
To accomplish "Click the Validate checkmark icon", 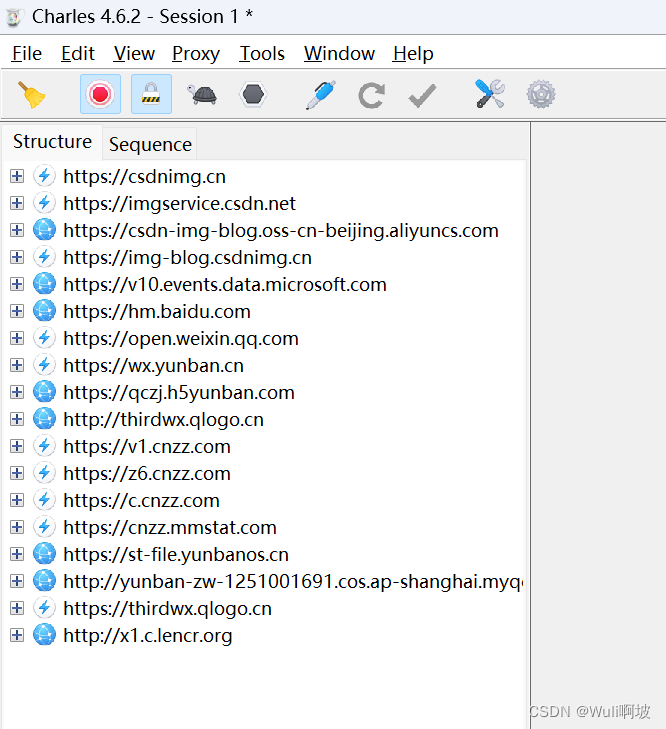I will coord(422,95).
